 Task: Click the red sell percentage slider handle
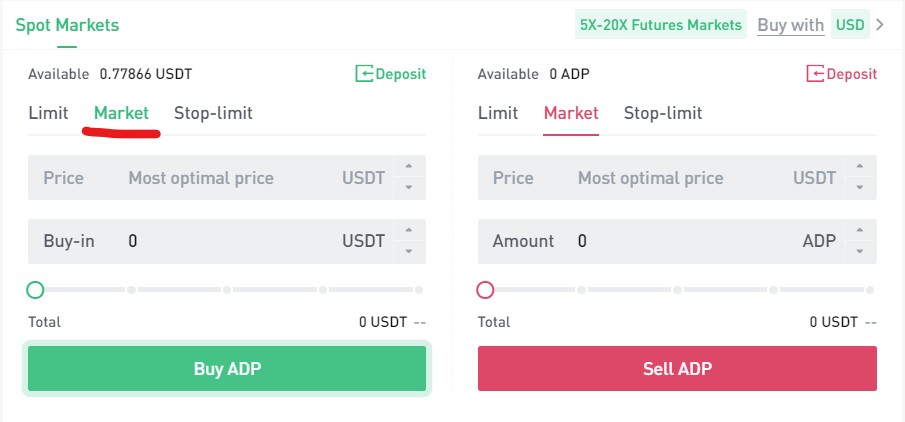486,290
